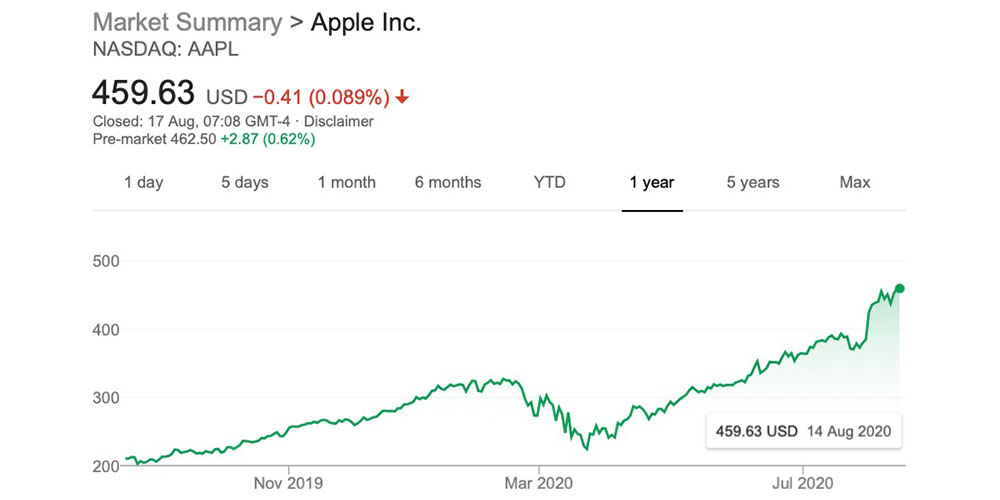
Task: Select the 1 day tab
Action: [143, 182]
